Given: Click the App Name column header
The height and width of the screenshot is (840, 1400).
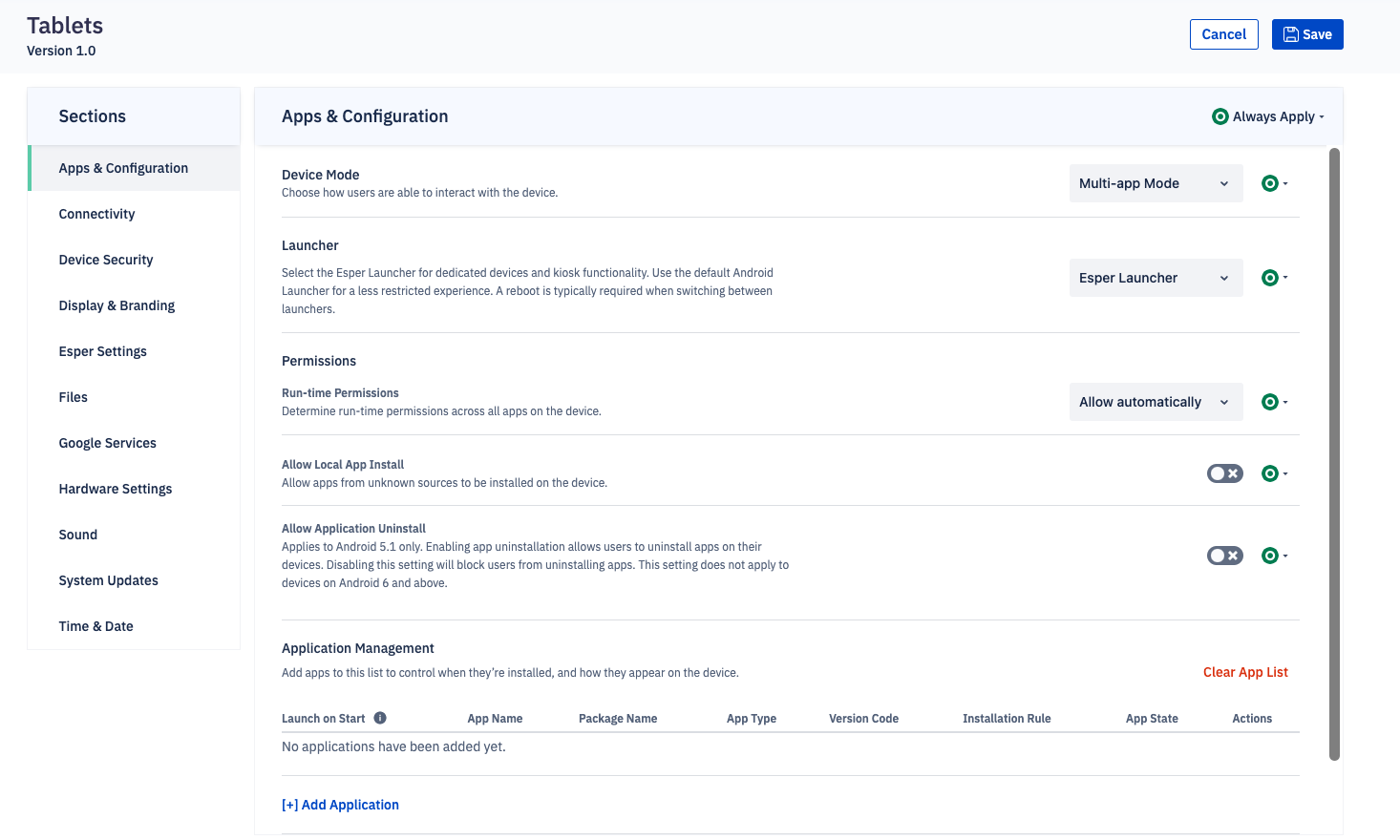Looking at the screenshot, I should pos(495,719).
